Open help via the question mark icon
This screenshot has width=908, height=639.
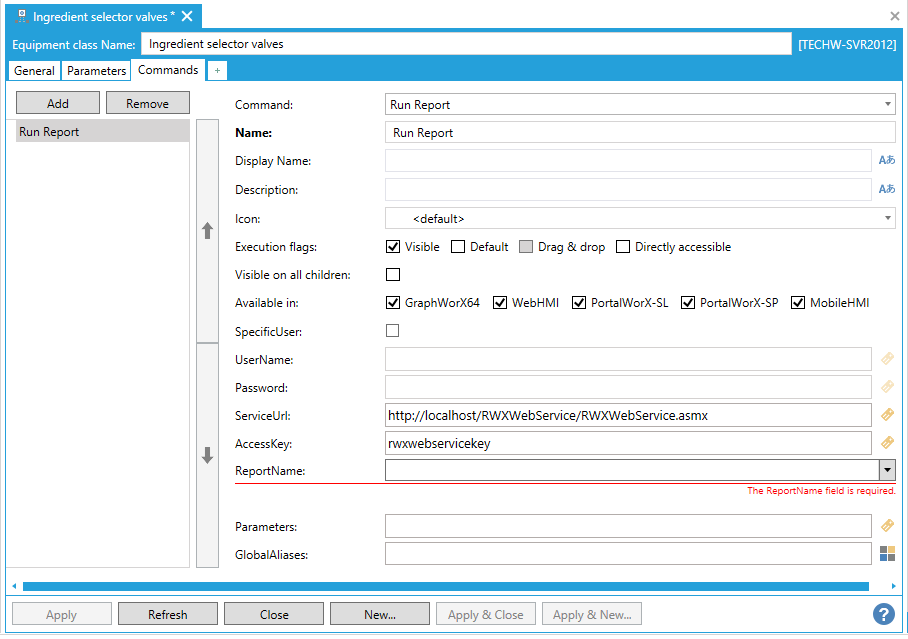[883, 613]
